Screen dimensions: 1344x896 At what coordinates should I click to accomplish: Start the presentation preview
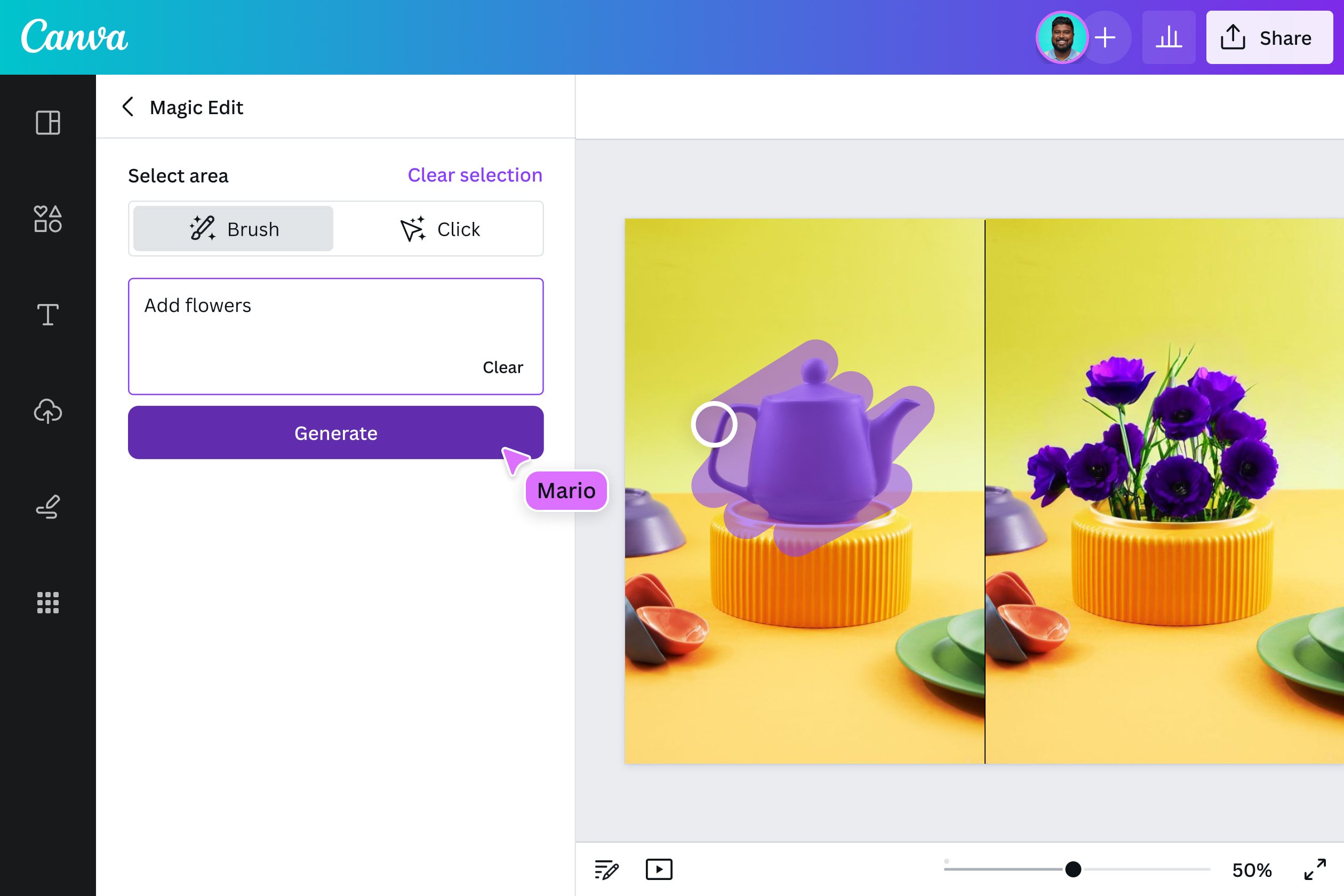pyautogui.click(x=658, y=869)
